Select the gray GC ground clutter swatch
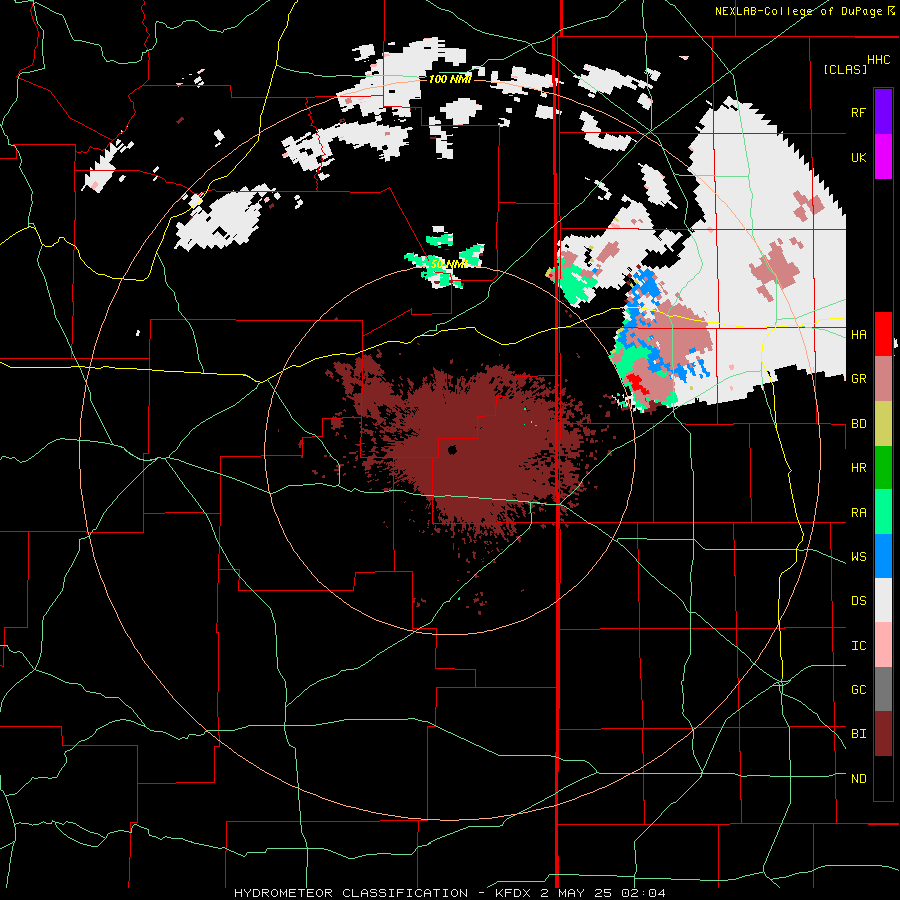Viewport: 900px width, 900px height. tap(883, 689)
